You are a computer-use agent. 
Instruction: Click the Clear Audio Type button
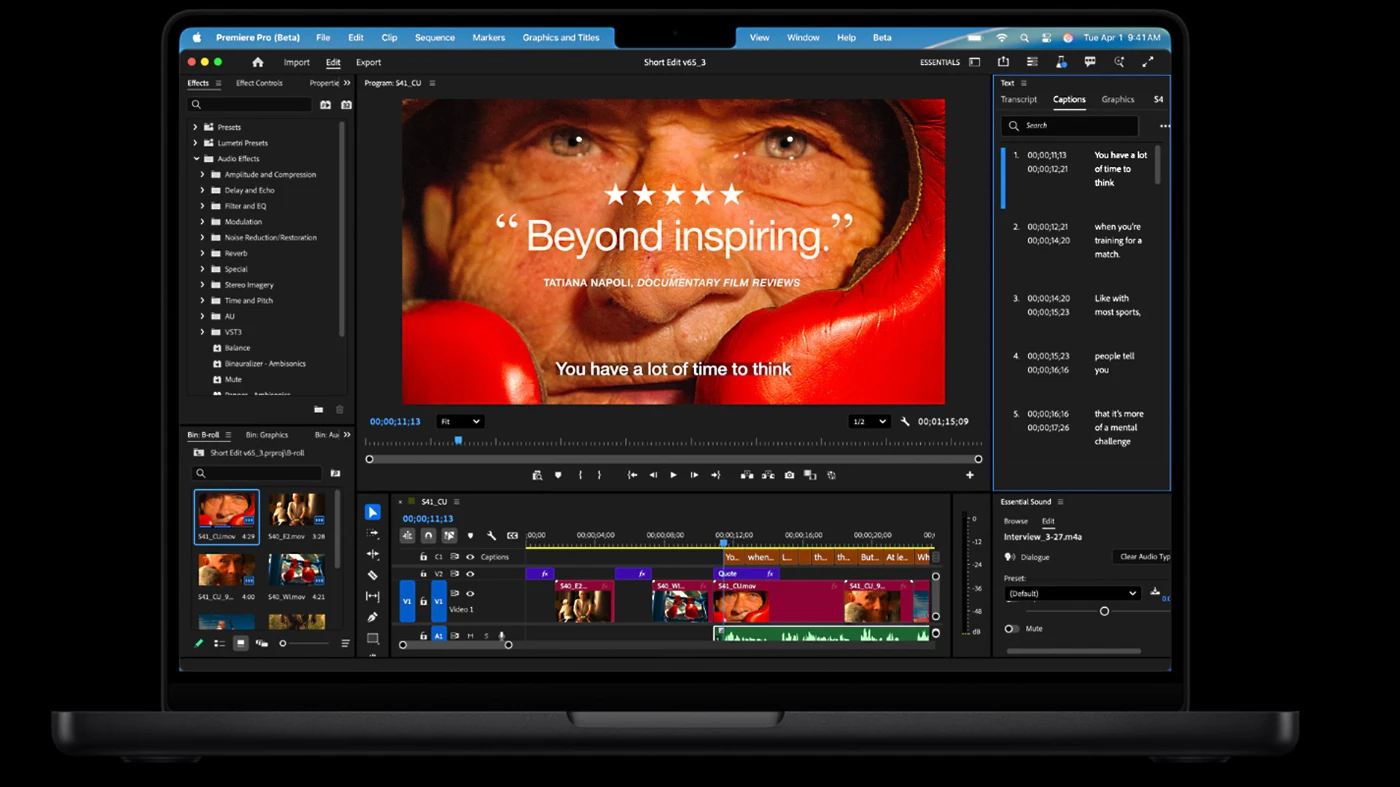[1142, 557]
